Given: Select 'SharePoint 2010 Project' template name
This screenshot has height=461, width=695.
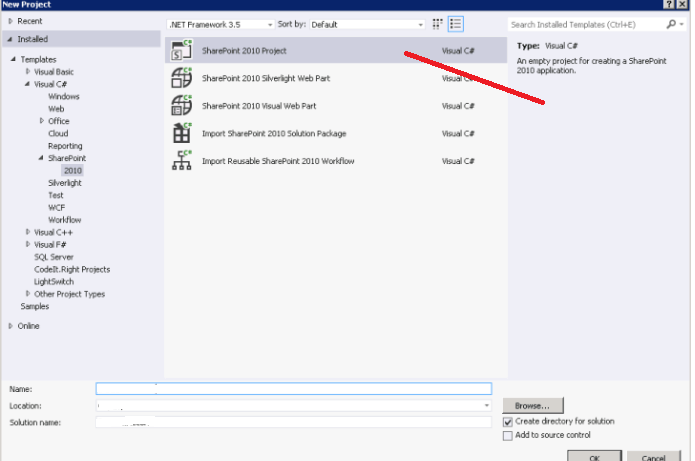Looking at the screenshot, I should pyautogui.click(x=244, y=51).
